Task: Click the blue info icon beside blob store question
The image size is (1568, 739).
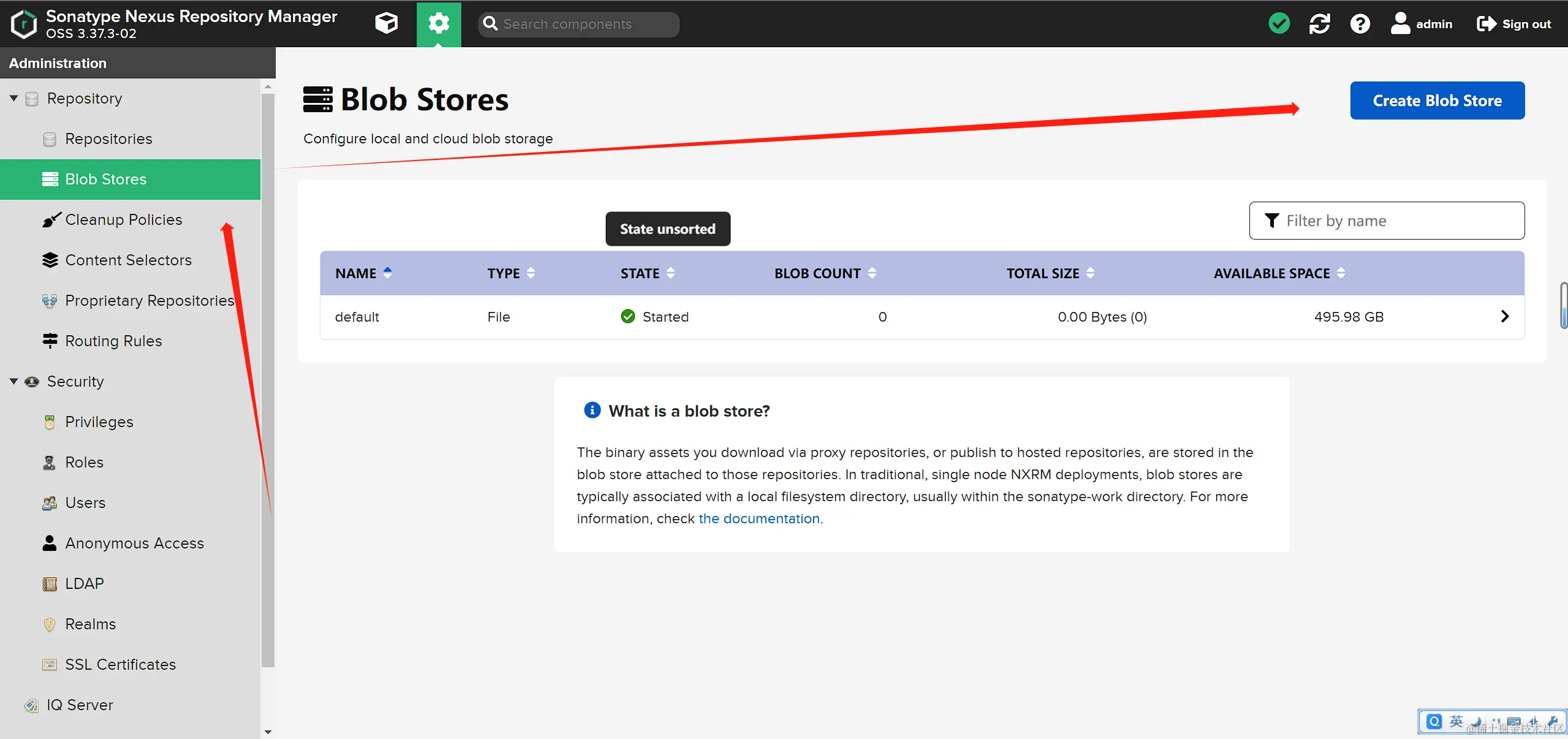Action: point(592,410)
